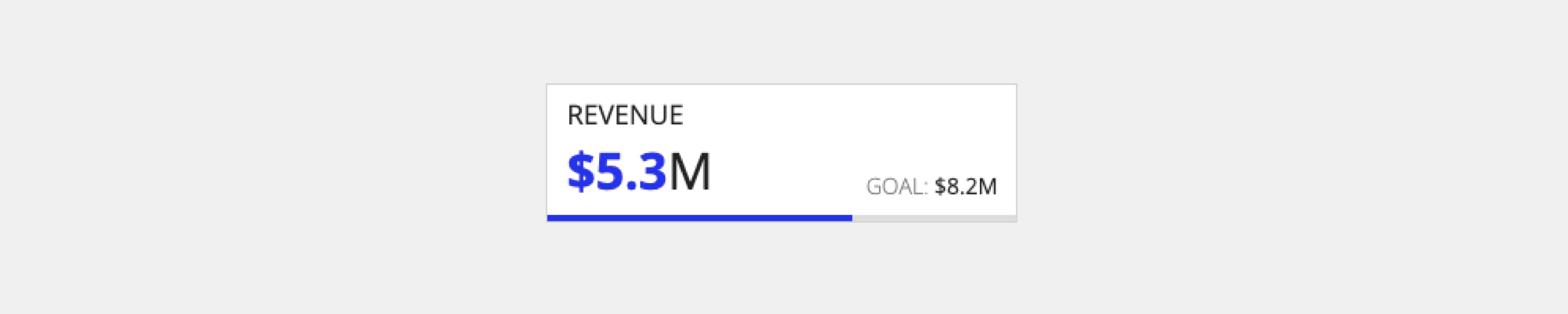Click the "M" in the goal amount

[987, 187]
